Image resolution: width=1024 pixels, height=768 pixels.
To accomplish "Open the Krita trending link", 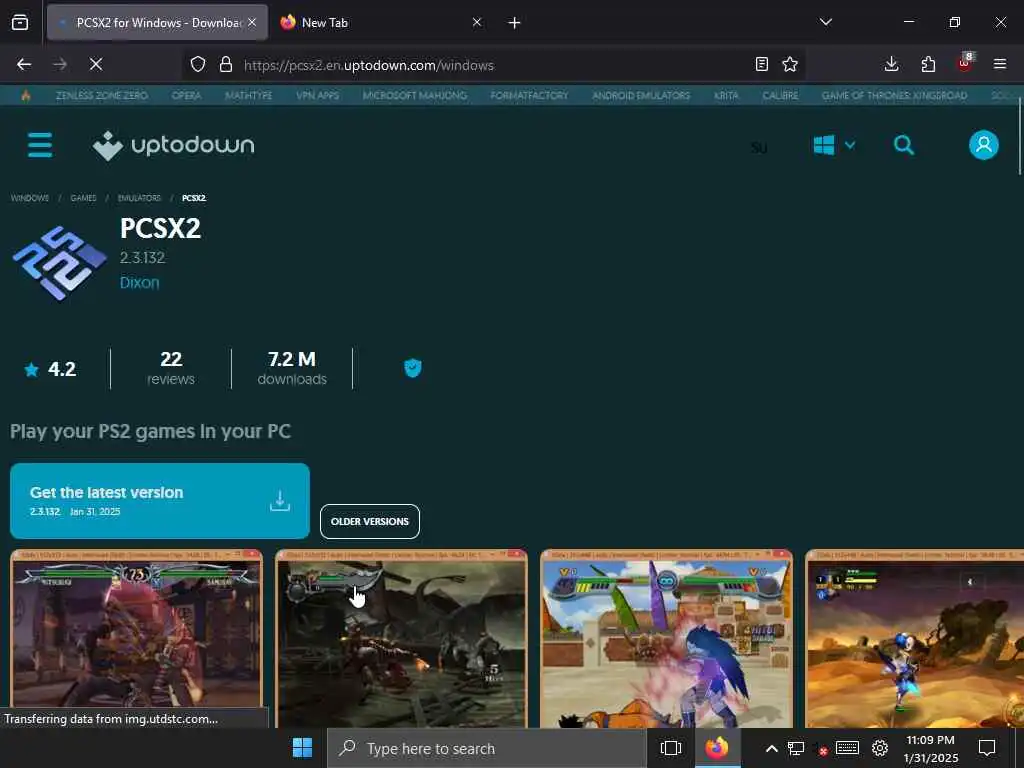I will (x=726, y=95).
